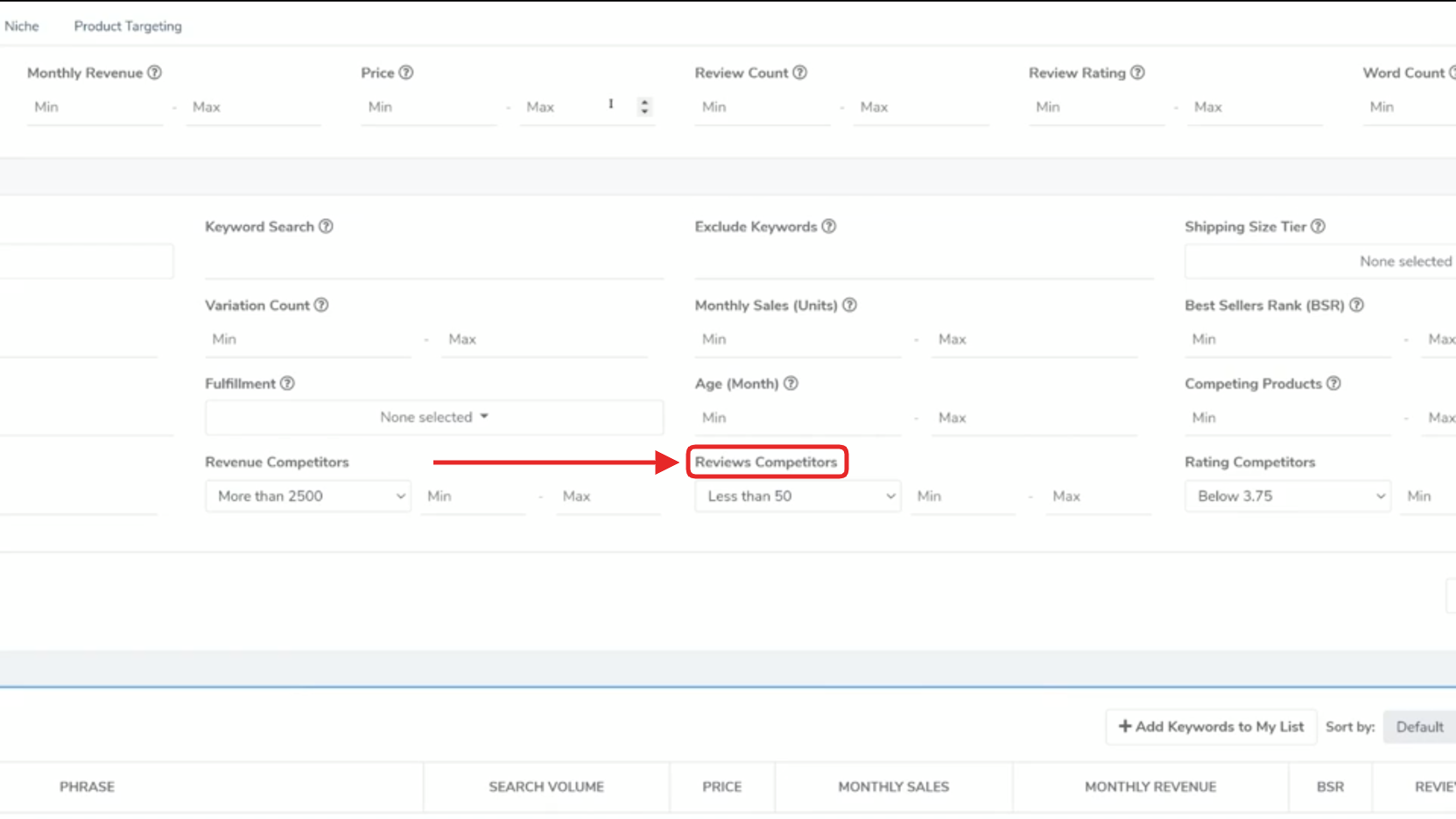This screenshot has width=1456, height=819.
Task: Switch to the Product Targeting tab
Action: (128, 26)
